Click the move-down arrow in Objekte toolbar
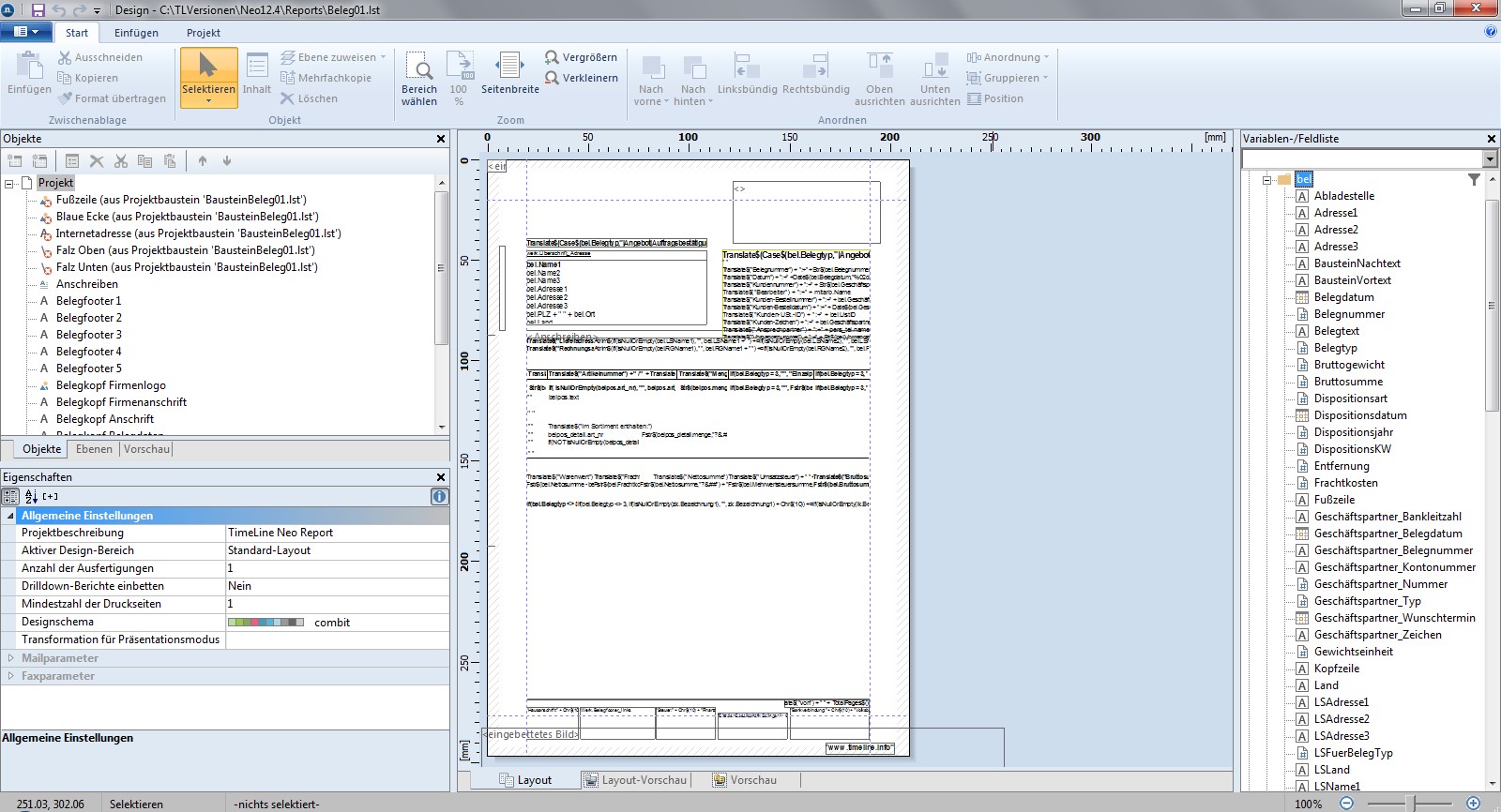 (227, 161)
